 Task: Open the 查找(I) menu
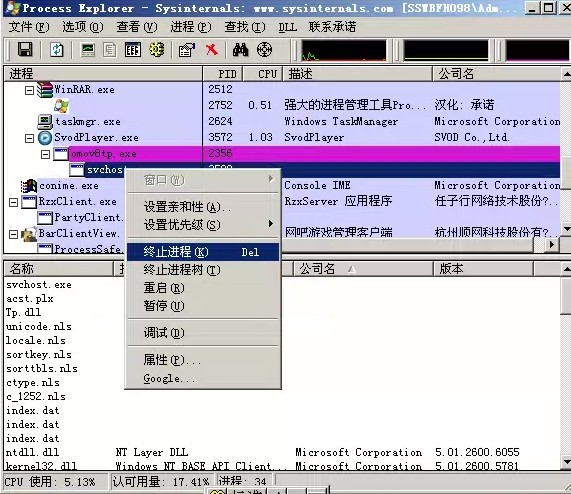[x=245, y=27]
